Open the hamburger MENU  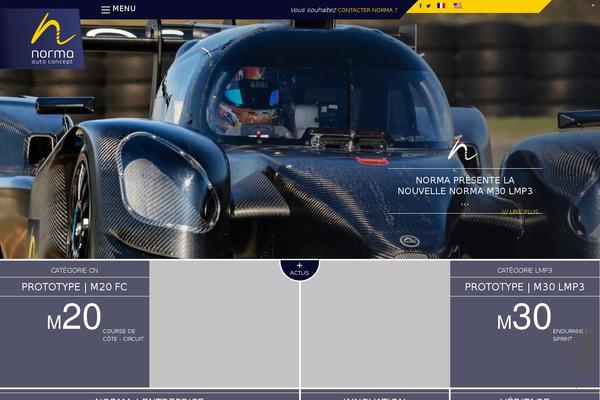(x=118, y=9)
